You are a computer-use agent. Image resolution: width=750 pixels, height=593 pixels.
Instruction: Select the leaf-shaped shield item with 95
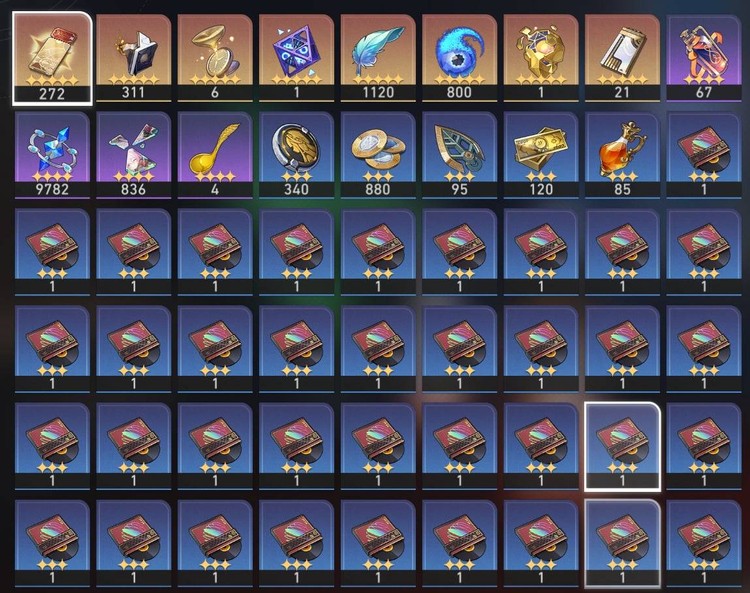(x=459, y=155)
